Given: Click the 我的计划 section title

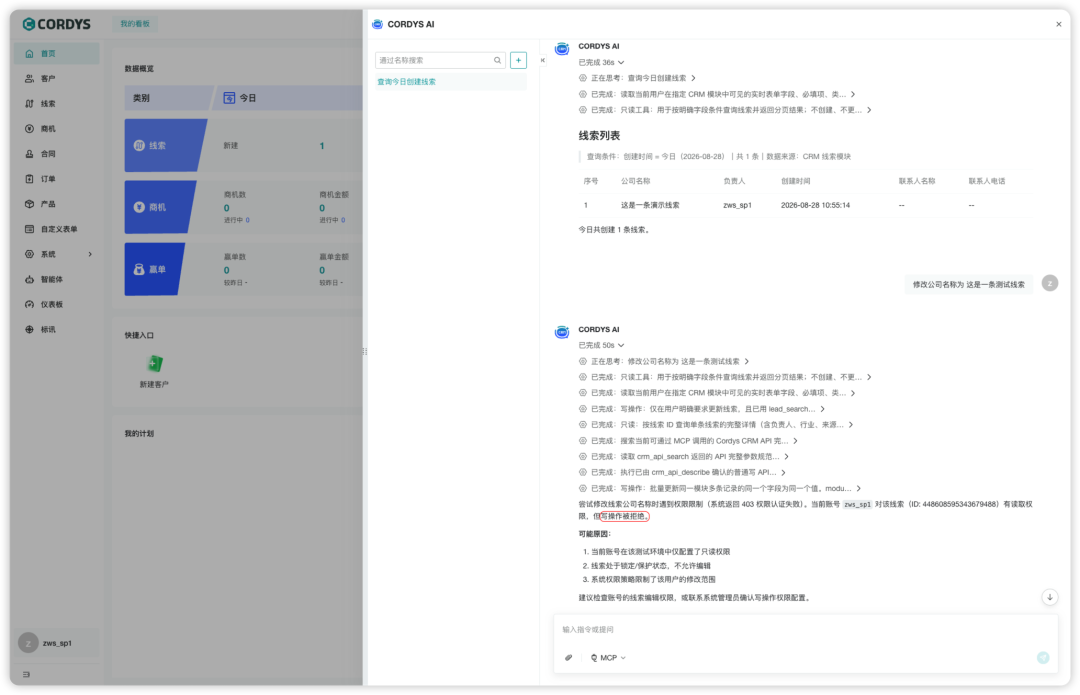Looking at the screenshot, I should click(139, 434).
